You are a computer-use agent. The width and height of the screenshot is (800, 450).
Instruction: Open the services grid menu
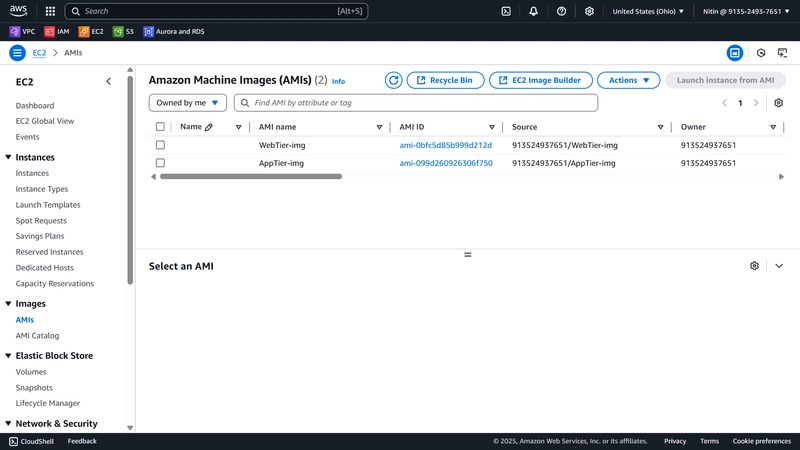(50, 11)
